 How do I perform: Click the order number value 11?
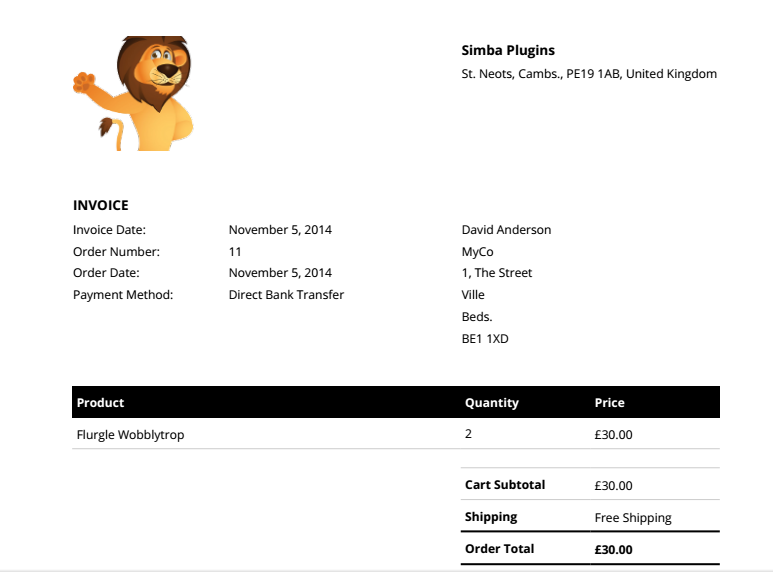[235, 252]
